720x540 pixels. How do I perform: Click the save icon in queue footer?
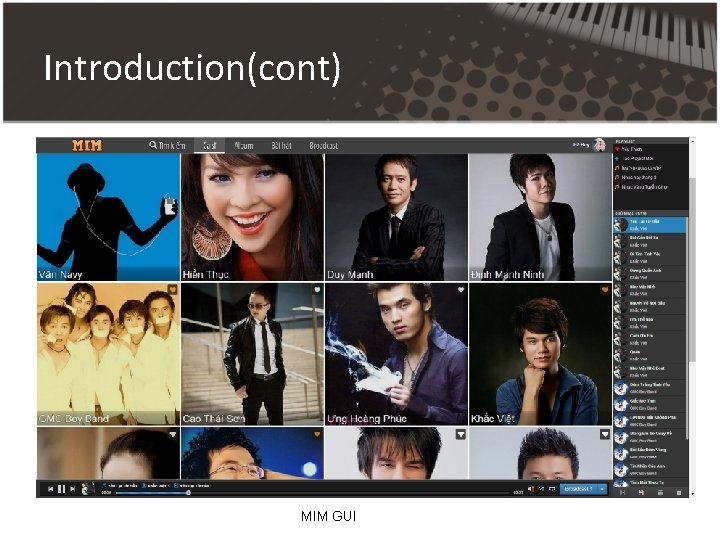coord(641,493)
